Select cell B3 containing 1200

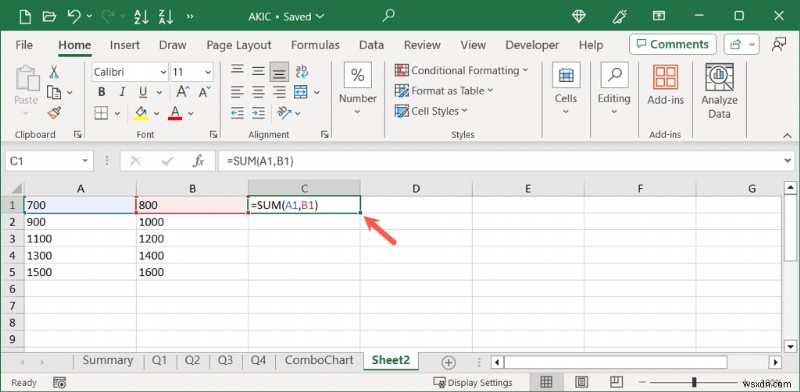[x=192, y=239]
